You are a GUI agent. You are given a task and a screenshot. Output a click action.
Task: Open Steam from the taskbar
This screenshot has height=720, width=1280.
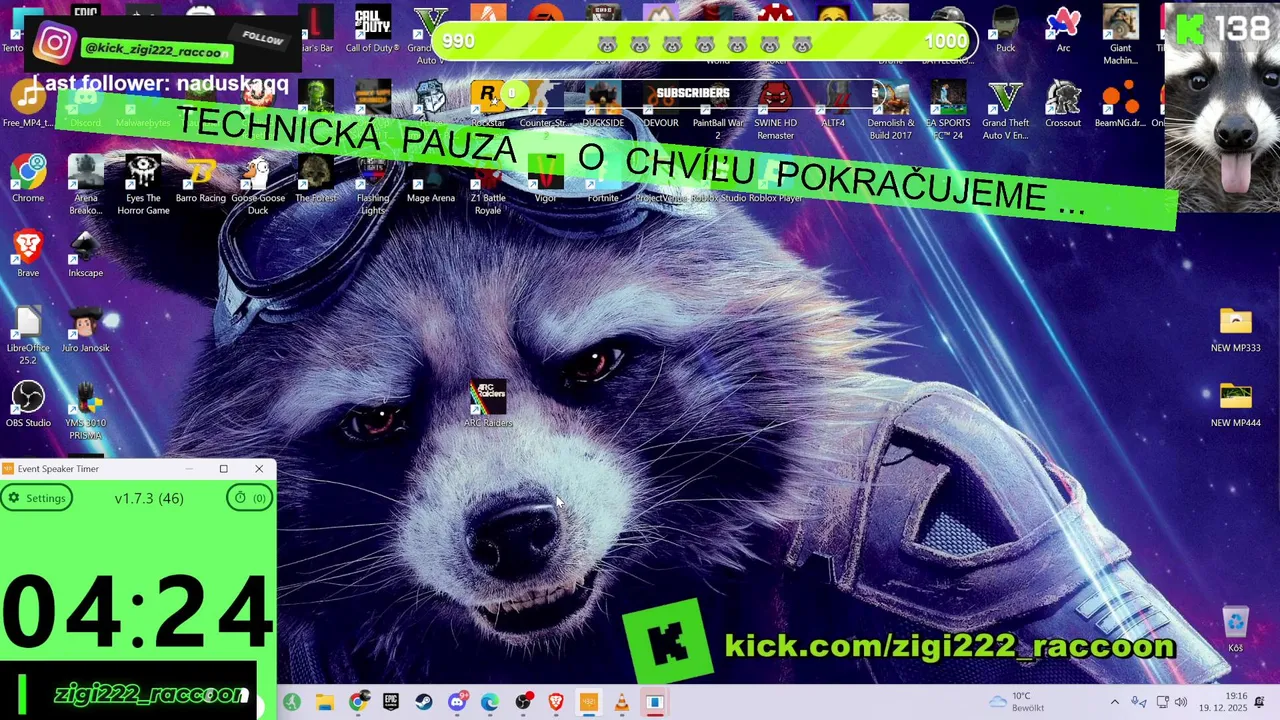click(x=423, y=702)
